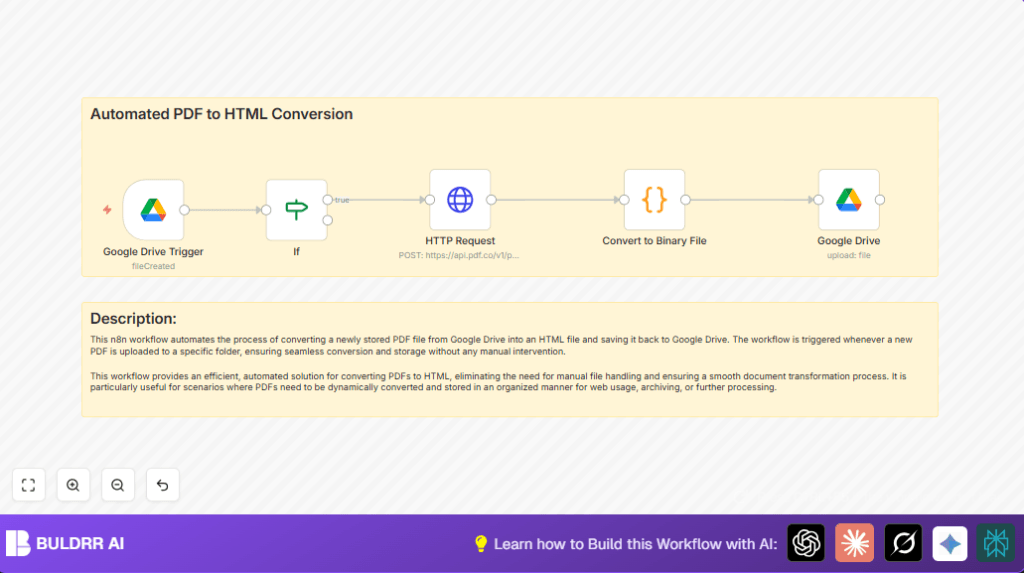Click the 'Description:' heading
This screenshot has width=1024, height=573.
[133, 318]
